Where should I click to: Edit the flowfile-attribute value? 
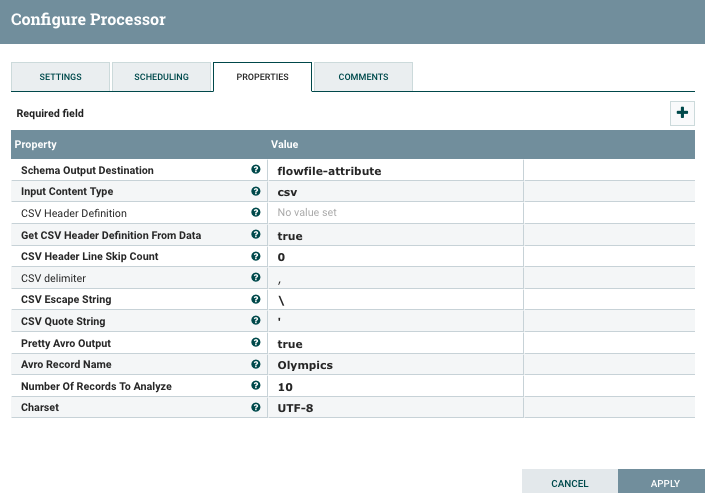click(398, 171)
